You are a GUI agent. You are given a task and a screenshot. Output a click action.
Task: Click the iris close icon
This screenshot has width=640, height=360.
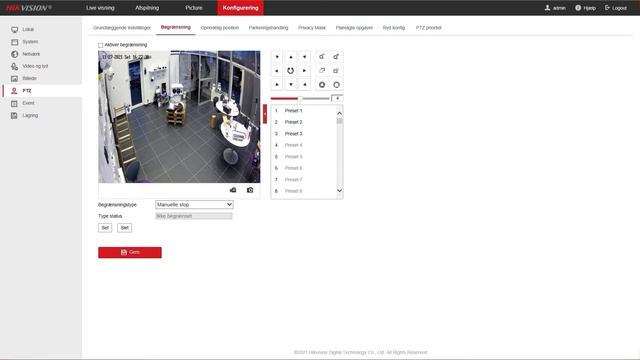[322, 84]
